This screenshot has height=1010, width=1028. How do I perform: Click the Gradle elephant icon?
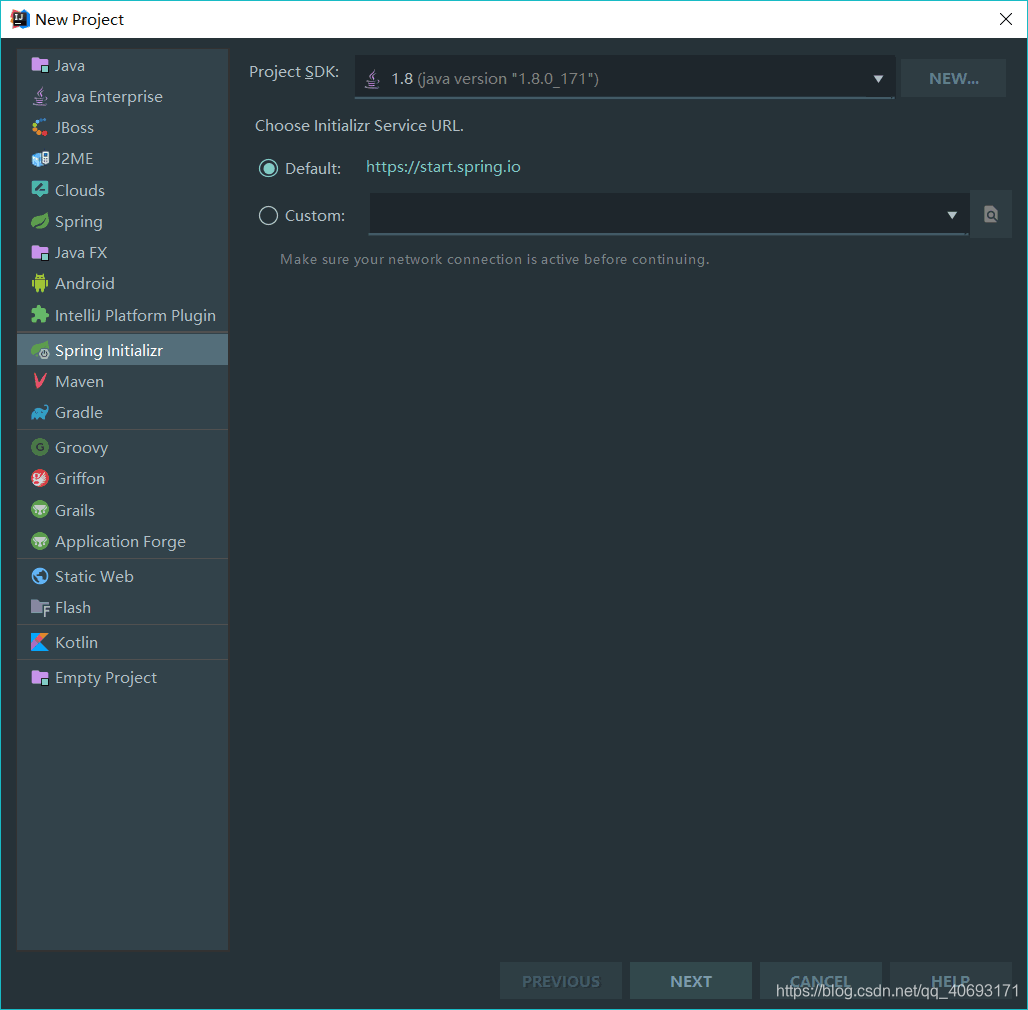pyautogui.click(x=40, y=412)
